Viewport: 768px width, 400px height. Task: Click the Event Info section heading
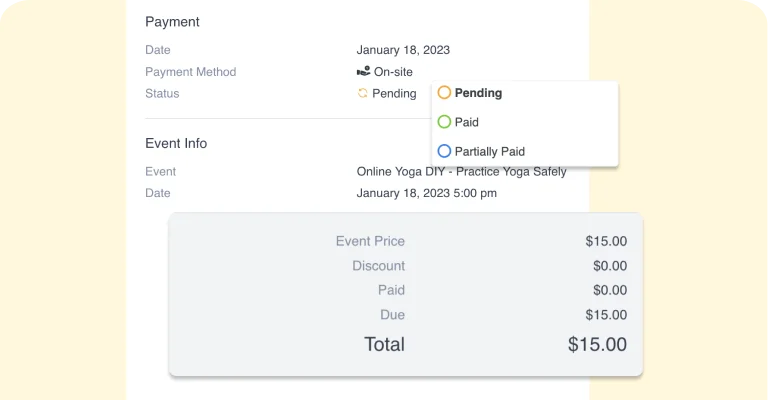tap(176, 143)
